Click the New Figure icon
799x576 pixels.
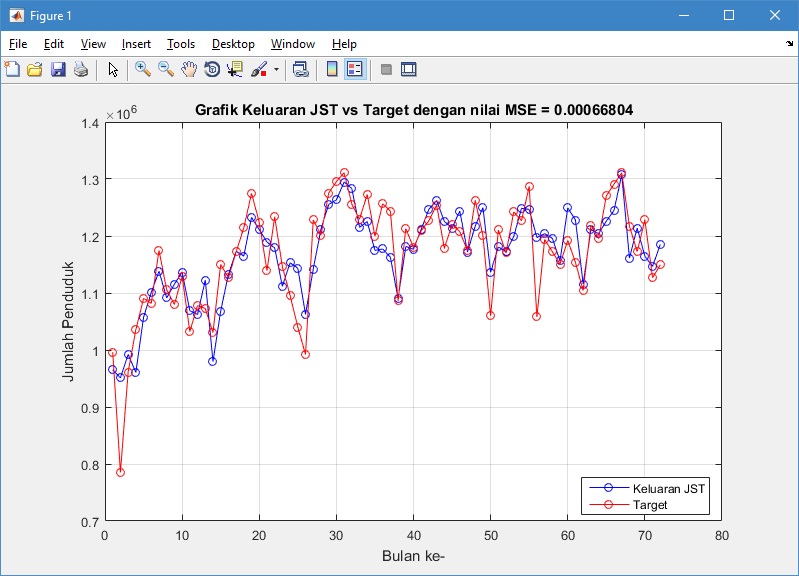pos(12,69)
